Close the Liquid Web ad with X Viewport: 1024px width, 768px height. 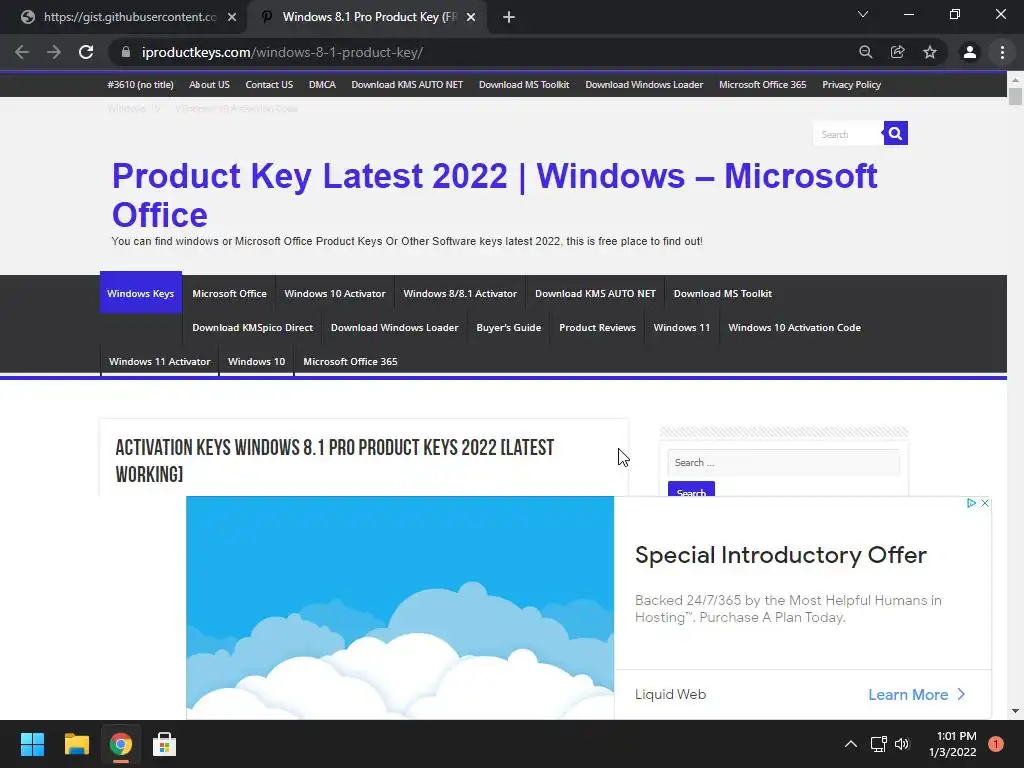tap(985, 503)
